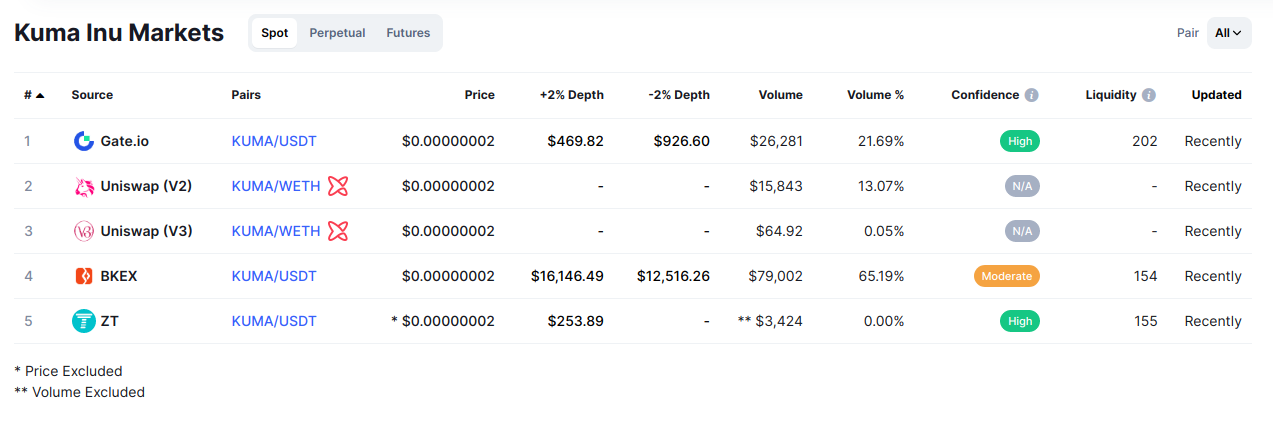Click the Liquidity info icon
The image size is (1273, 425).
[x=1149, y=95]
